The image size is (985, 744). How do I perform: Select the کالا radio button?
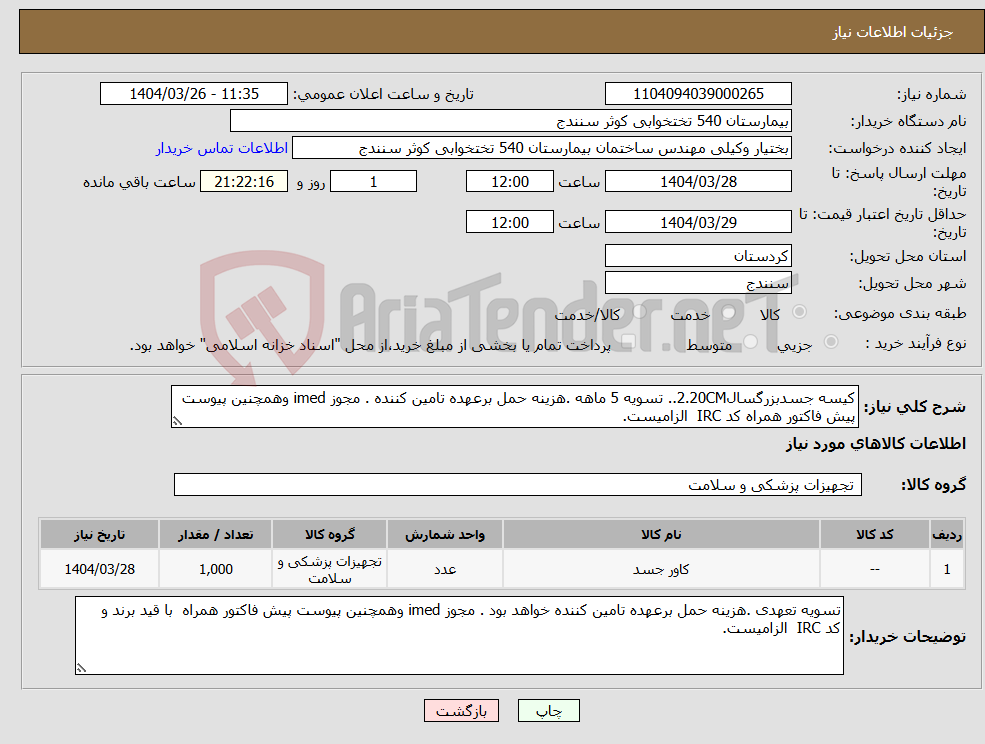(x=800, y=312)
